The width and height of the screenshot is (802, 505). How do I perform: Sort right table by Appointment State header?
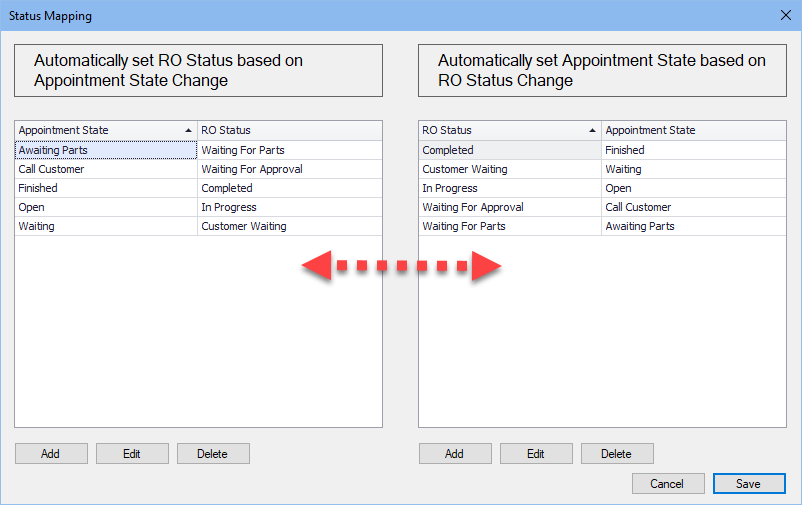(693, 130)
